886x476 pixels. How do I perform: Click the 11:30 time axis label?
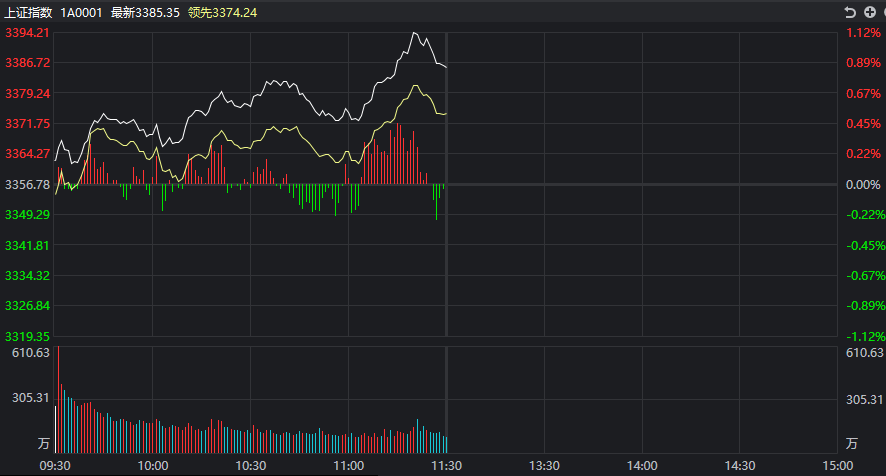coord(446,466)
